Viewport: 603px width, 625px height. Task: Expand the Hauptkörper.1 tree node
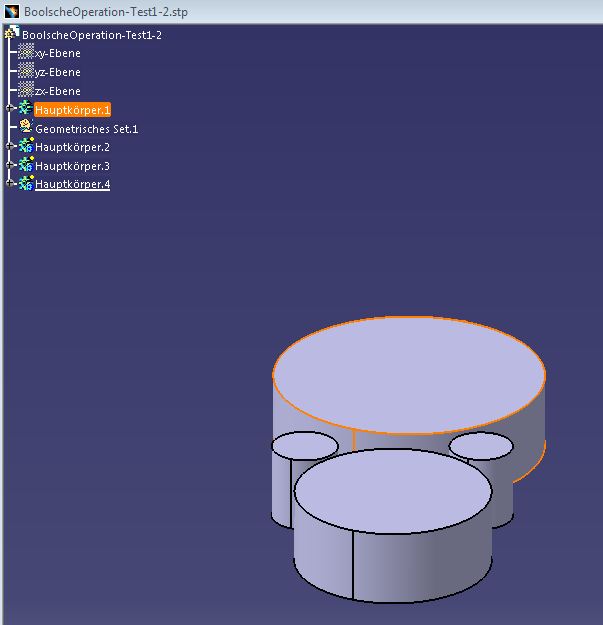point(10,108)
